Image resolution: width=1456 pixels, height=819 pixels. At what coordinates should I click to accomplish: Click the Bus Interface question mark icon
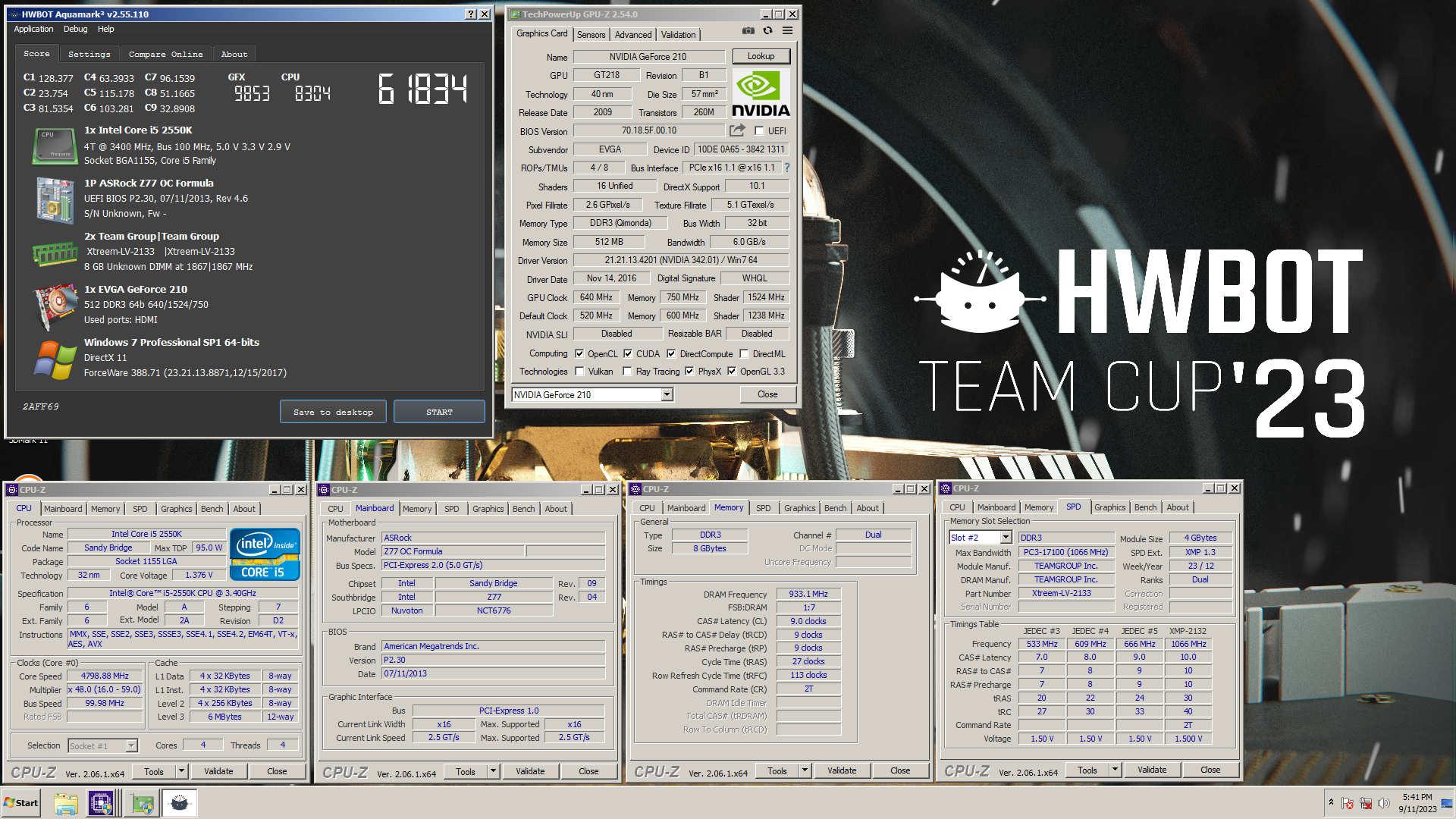[786, 168]
